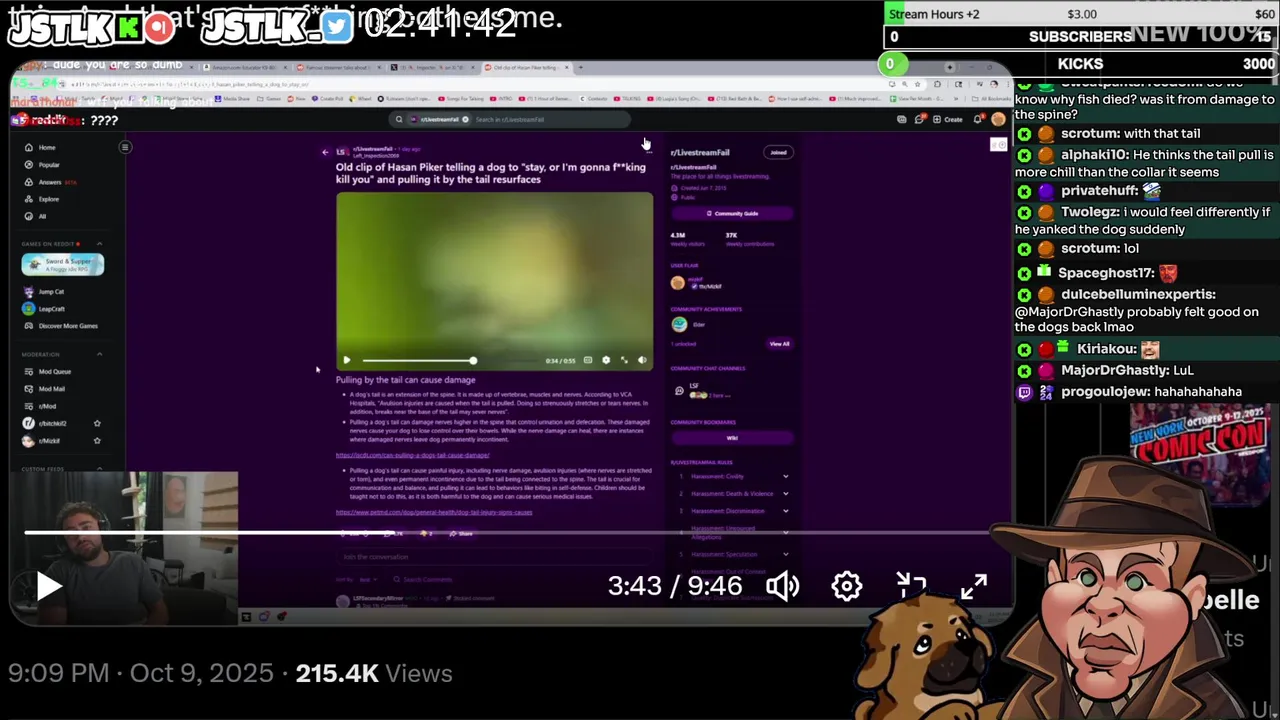This screenshot has width=1280, height=720.
Task: Click Join the conversation comment box
Action: pos(495,557)
